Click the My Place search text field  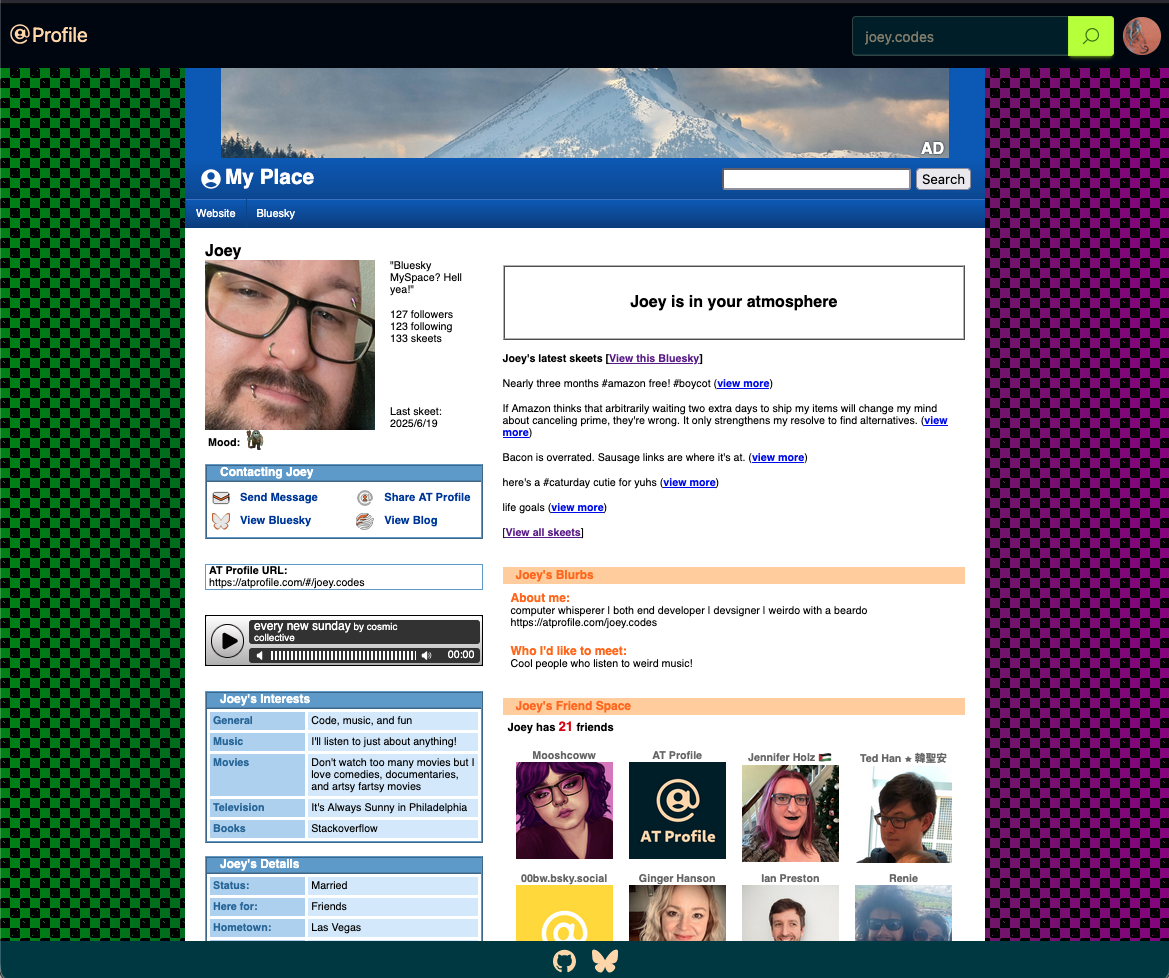pyautogui.click(x=816, y=179)
